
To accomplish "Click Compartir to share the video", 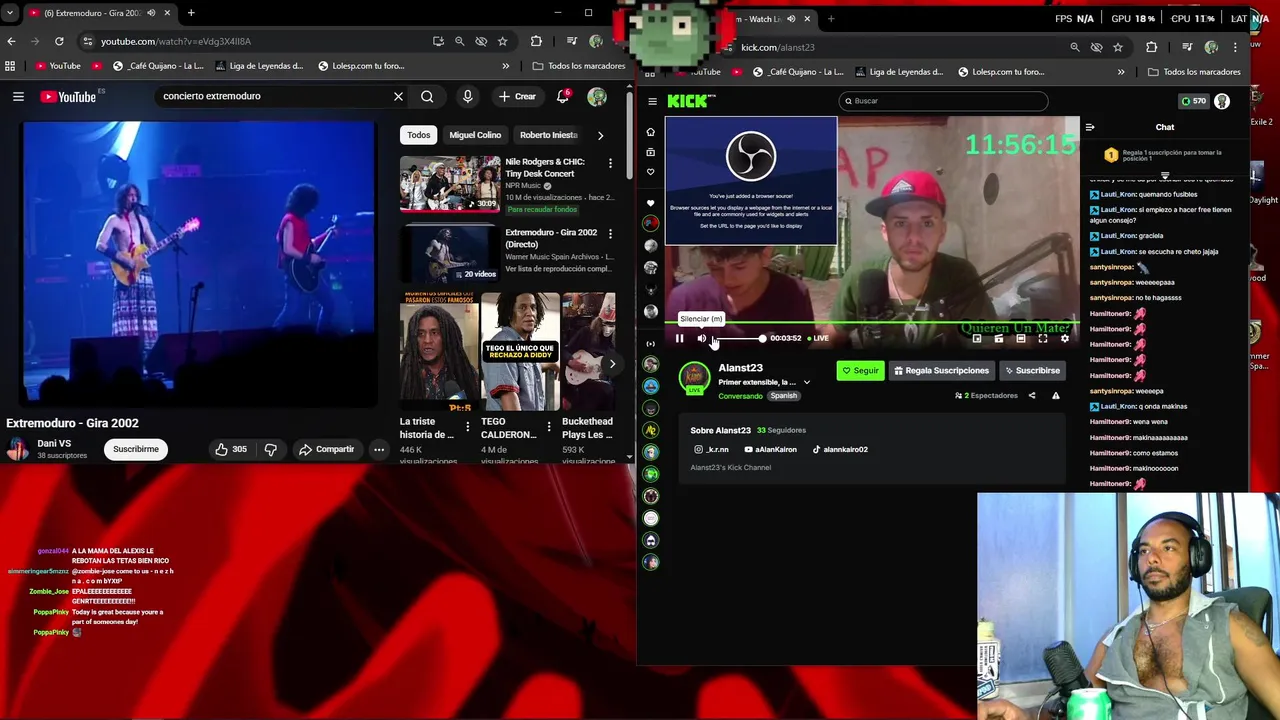I will coord(327,449).
